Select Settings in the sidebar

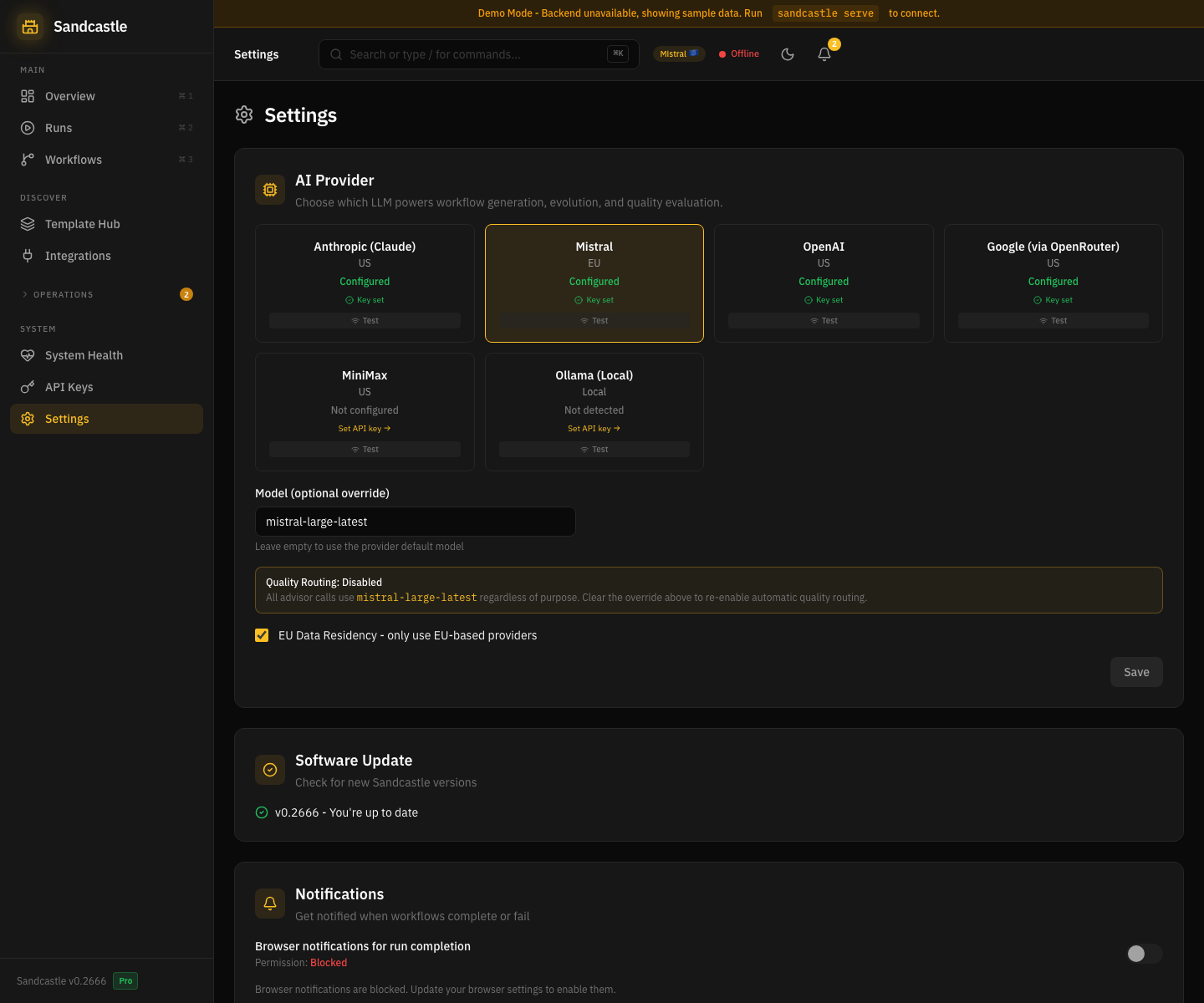click(106, 419)
